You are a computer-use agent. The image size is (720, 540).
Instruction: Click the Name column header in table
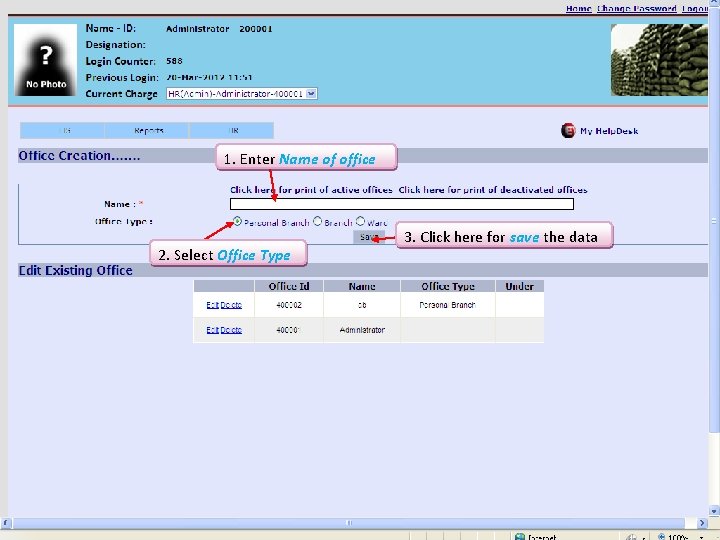362,287
